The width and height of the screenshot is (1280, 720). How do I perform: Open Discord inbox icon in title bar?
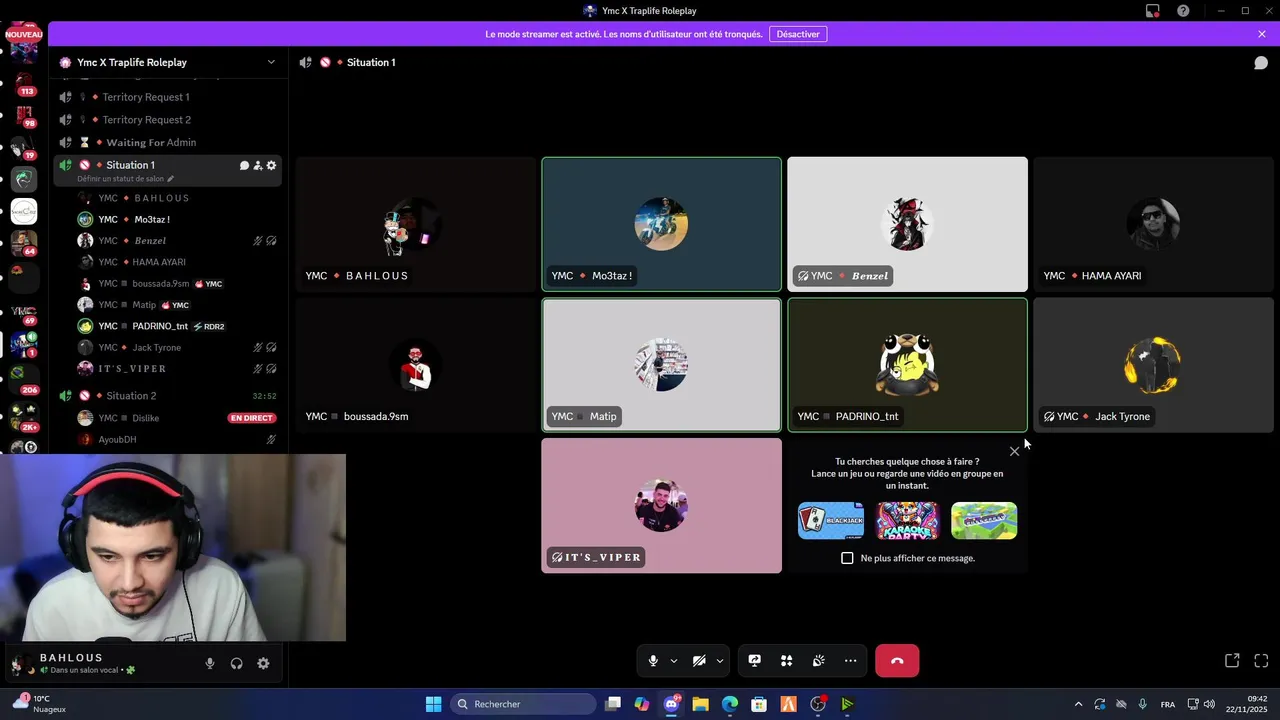tap(1153, 11)
